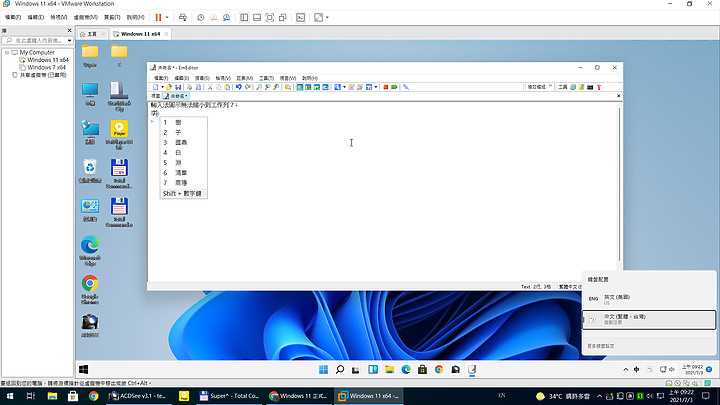Launch Microsoft Edge from guest taskbar
The image size is (720, 405).
[406, 370]
